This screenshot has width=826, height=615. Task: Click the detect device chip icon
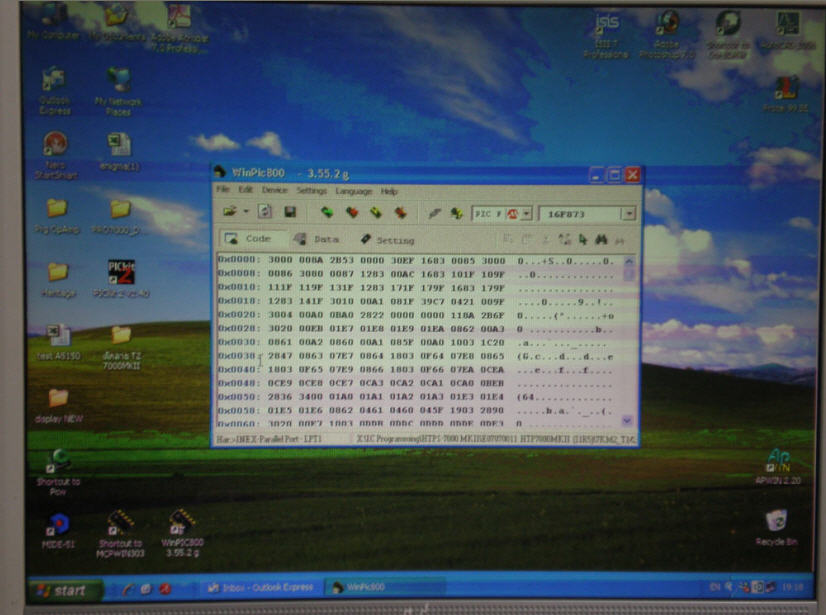[456, 213]
